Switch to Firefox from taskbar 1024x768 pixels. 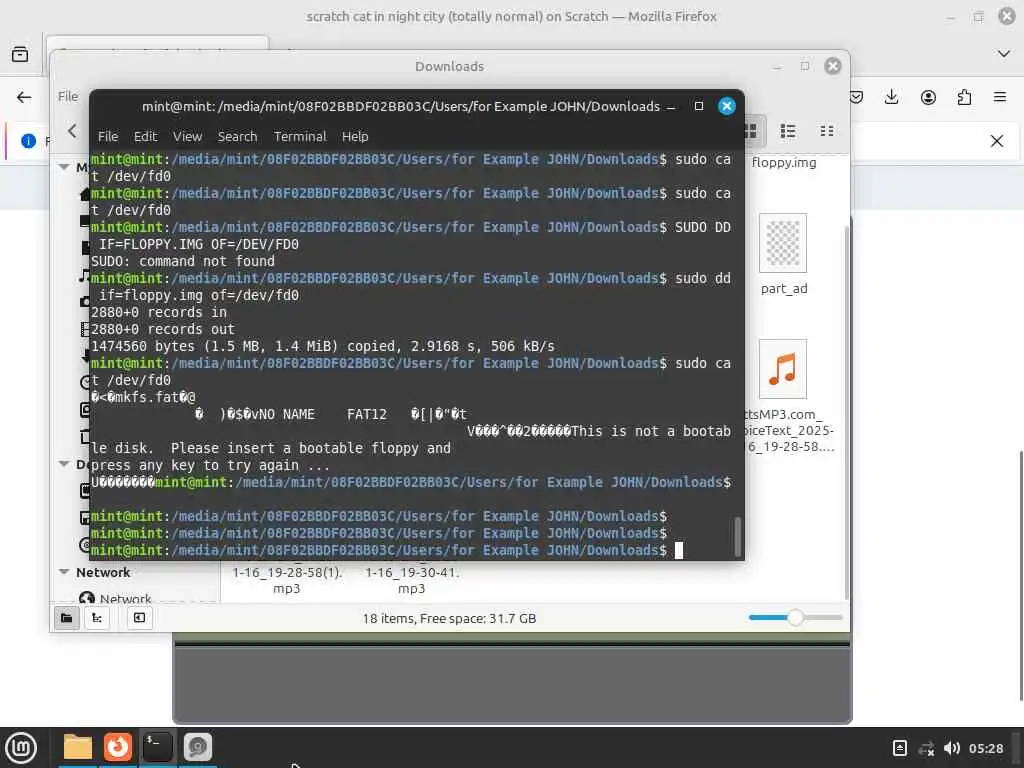pos(118,746)
